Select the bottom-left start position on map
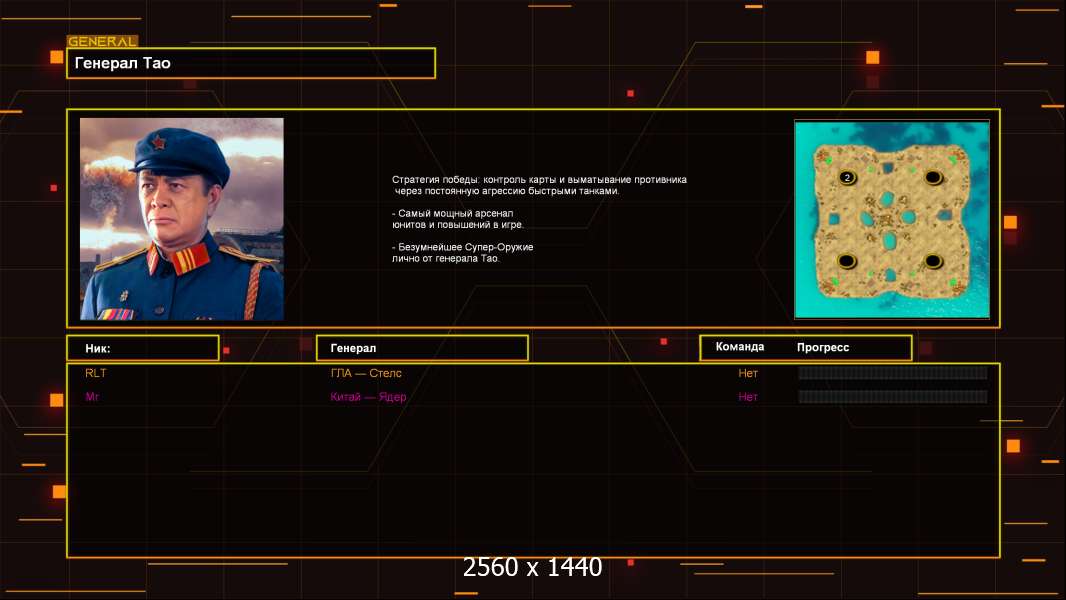 click(x=847, y=260)
